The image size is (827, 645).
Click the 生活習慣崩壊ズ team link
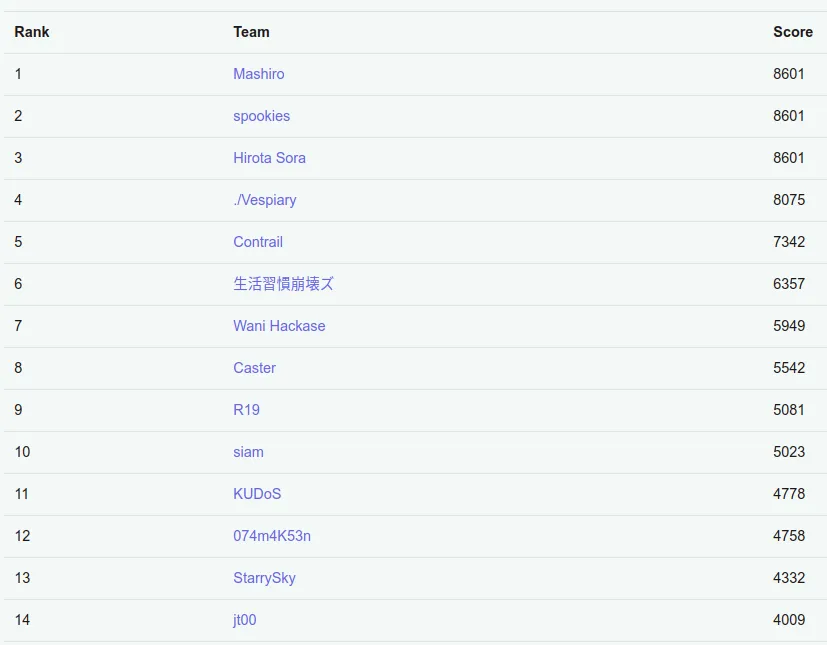283,284
